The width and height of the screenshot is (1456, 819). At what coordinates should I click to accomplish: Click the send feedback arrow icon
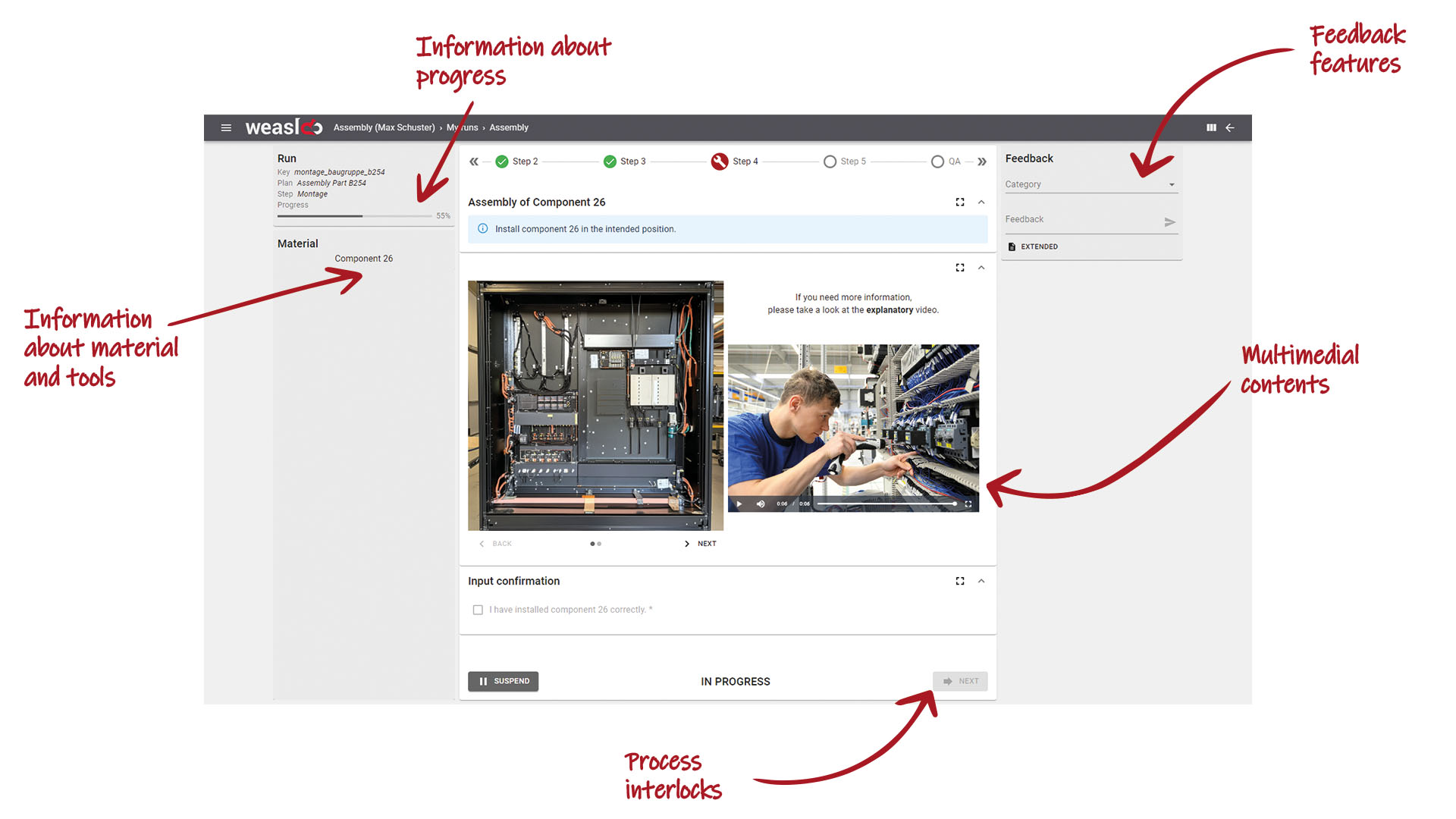click(1170, 222)
